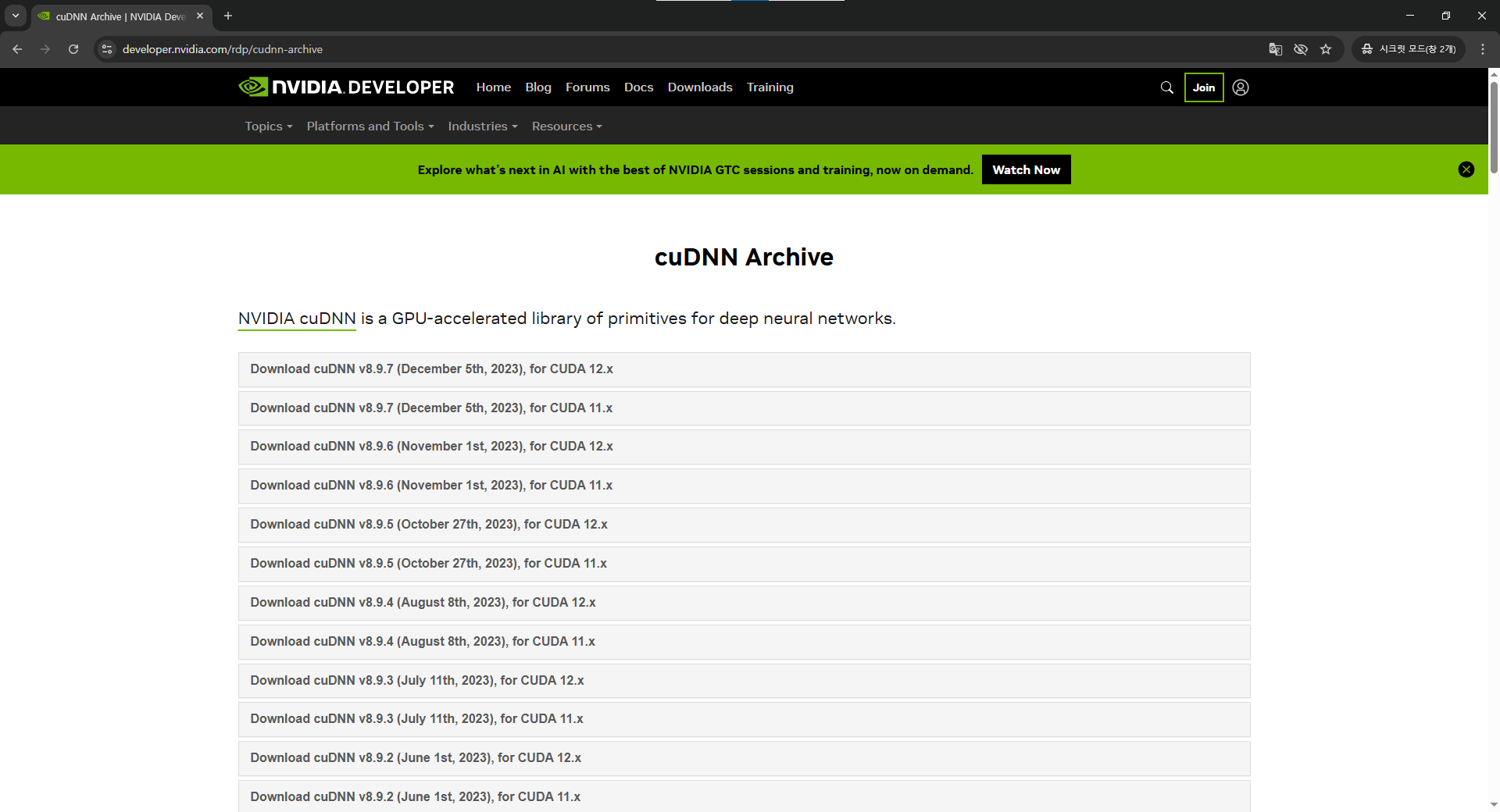Open the Docs navigation link
This screenshot has height=812, width=1500.
point(638,87)
